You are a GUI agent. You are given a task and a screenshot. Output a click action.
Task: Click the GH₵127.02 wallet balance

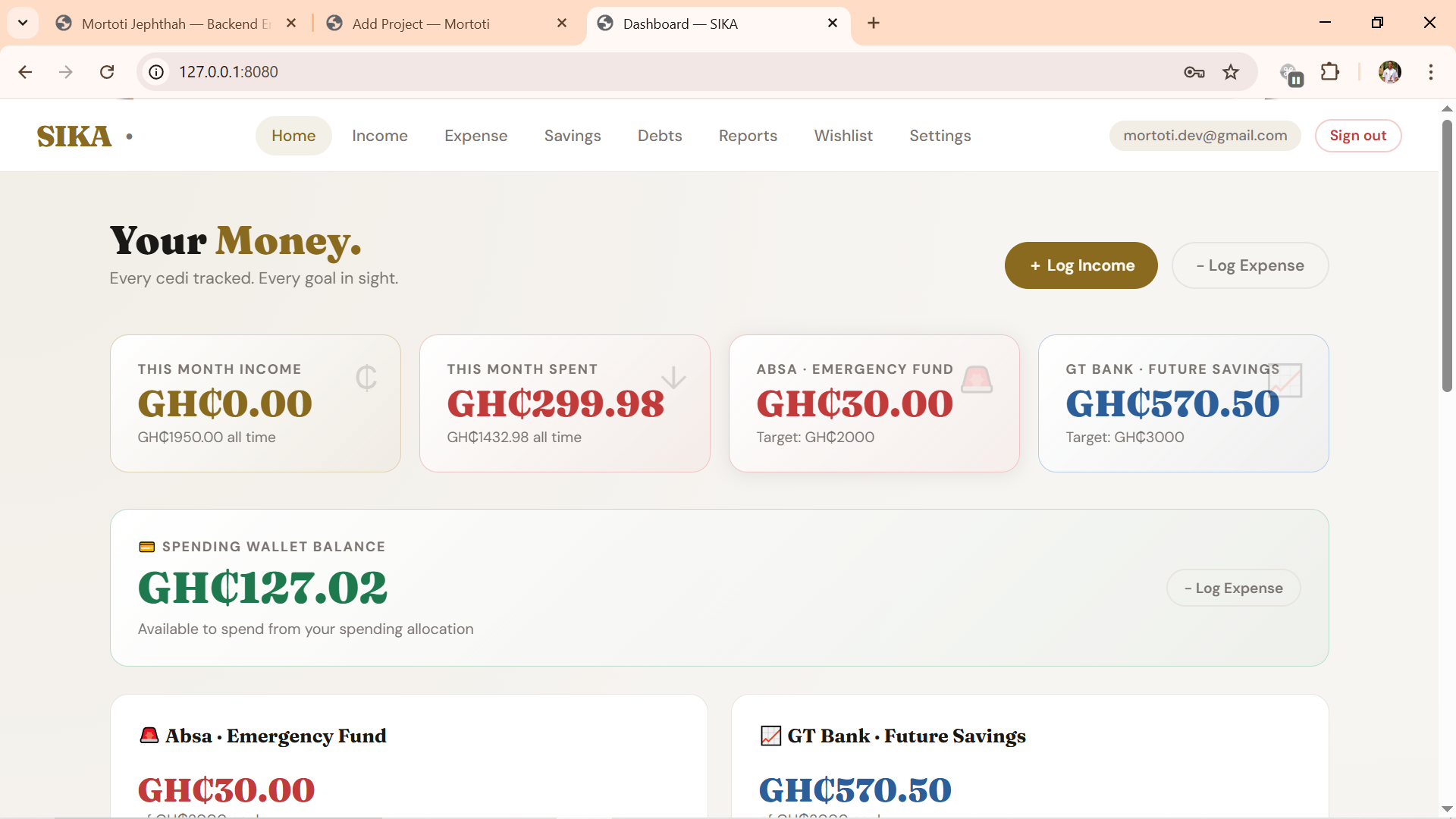262,588
